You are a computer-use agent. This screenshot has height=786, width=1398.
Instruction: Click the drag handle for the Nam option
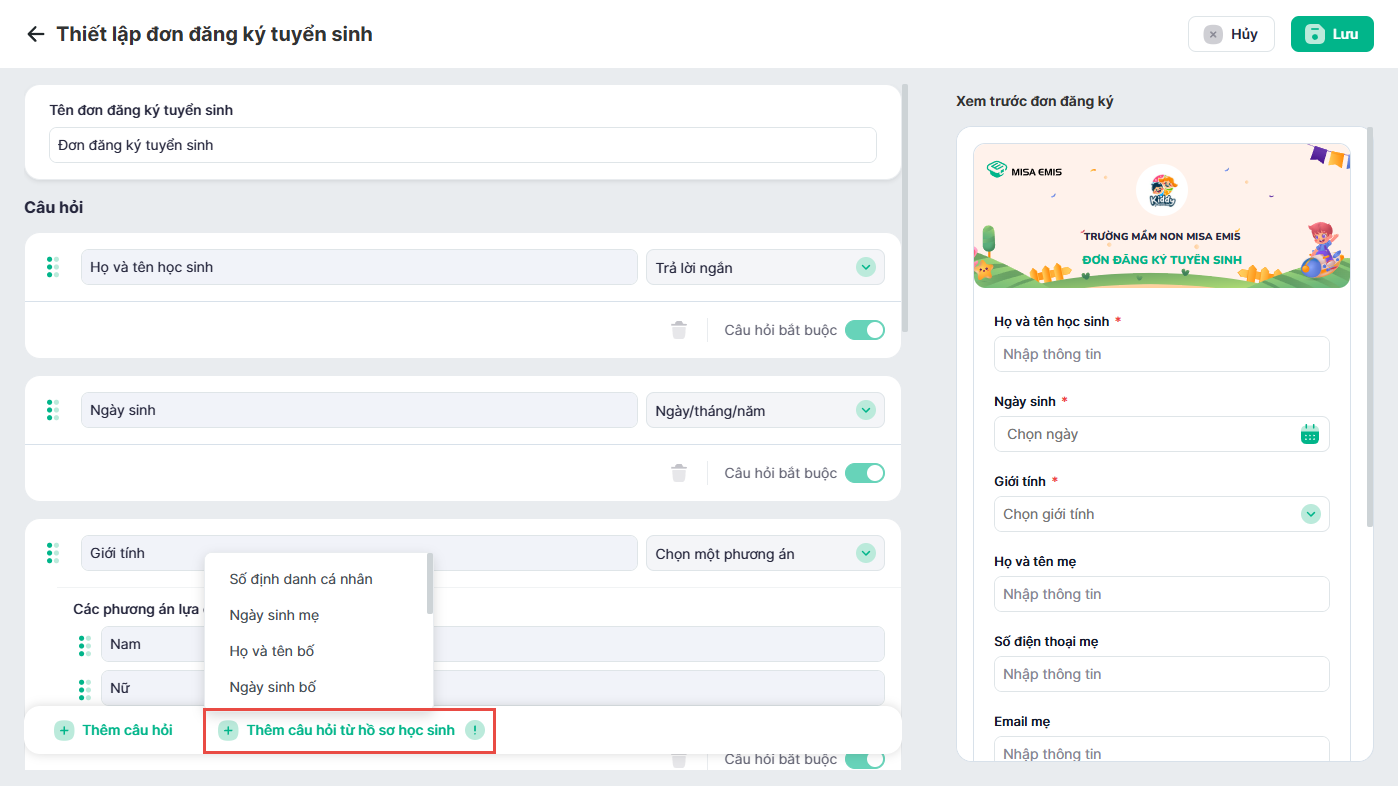(x=85, y=645)
